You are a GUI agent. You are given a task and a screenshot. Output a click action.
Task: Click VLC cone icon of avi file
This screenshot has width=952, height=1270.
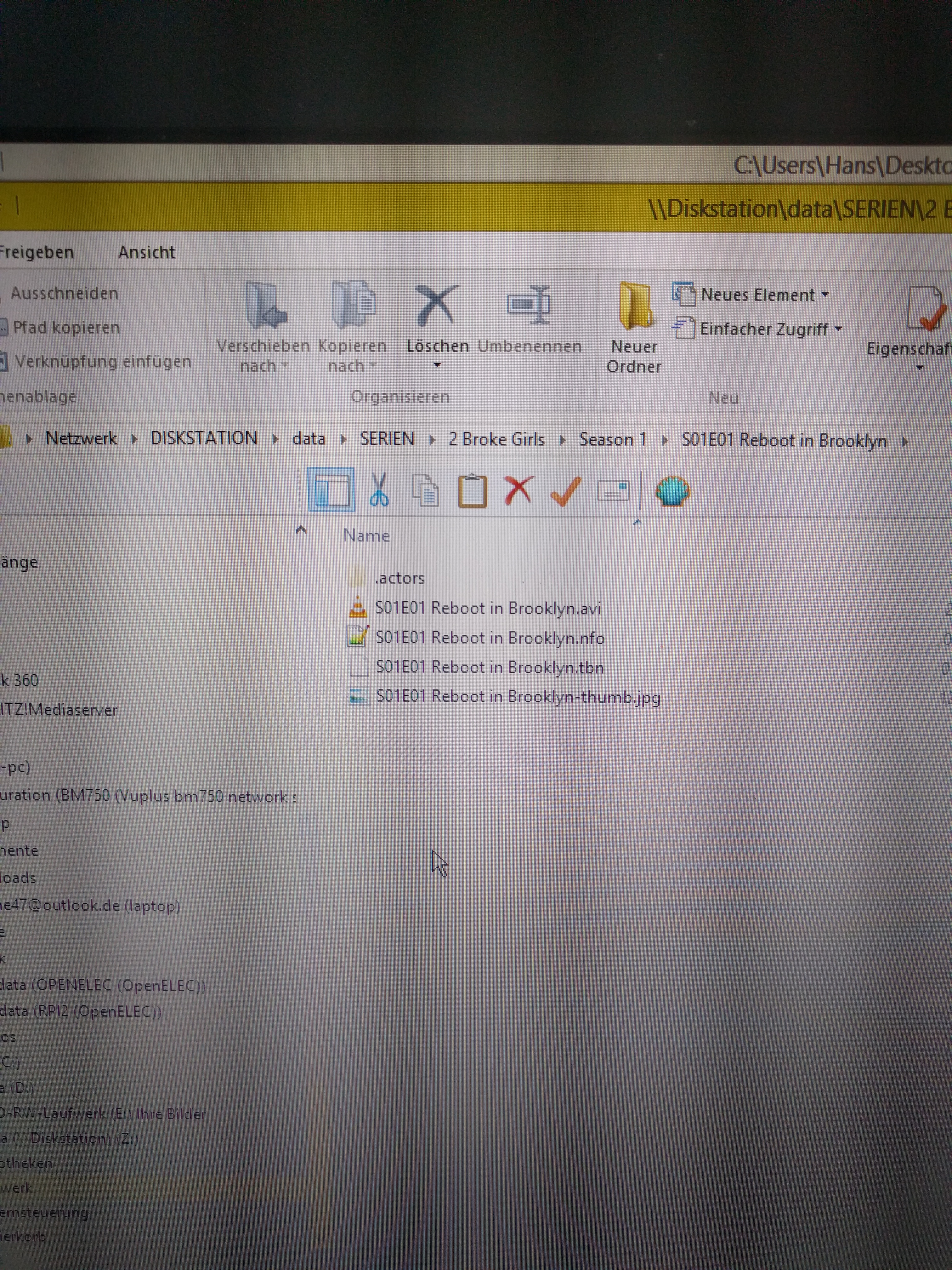coord(358,607)
